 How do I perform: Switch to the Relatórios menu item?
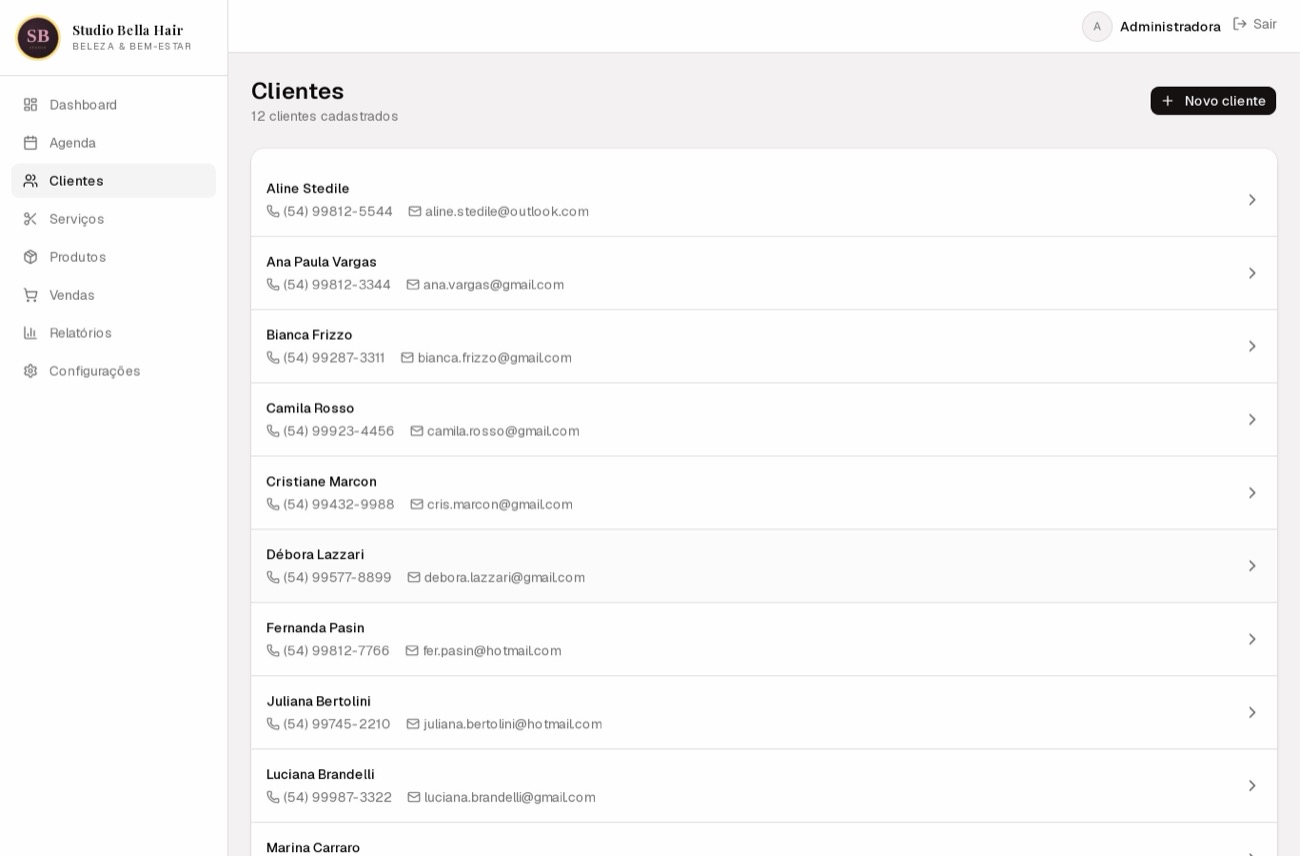coord(113,333)
